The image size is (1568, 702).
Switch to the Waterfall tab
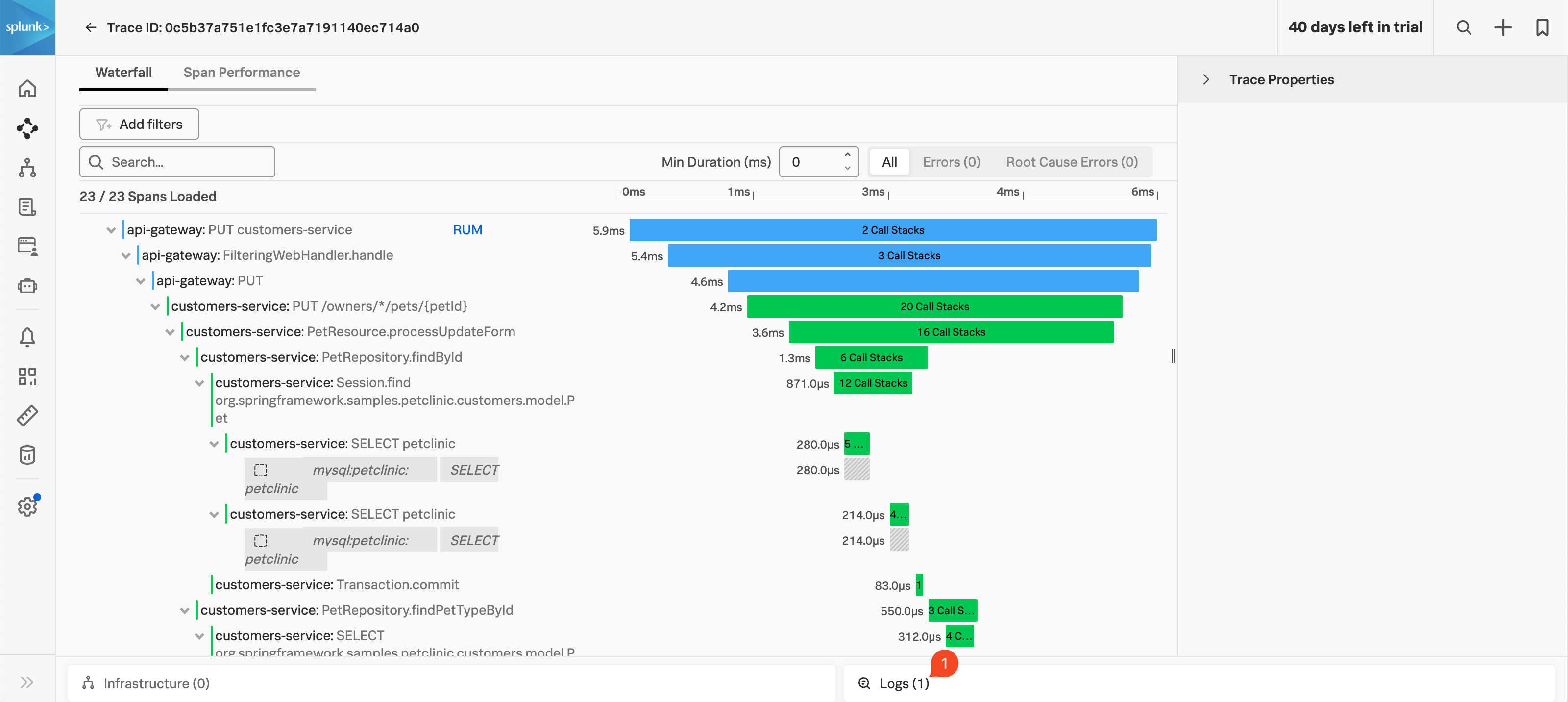(123, 73)
